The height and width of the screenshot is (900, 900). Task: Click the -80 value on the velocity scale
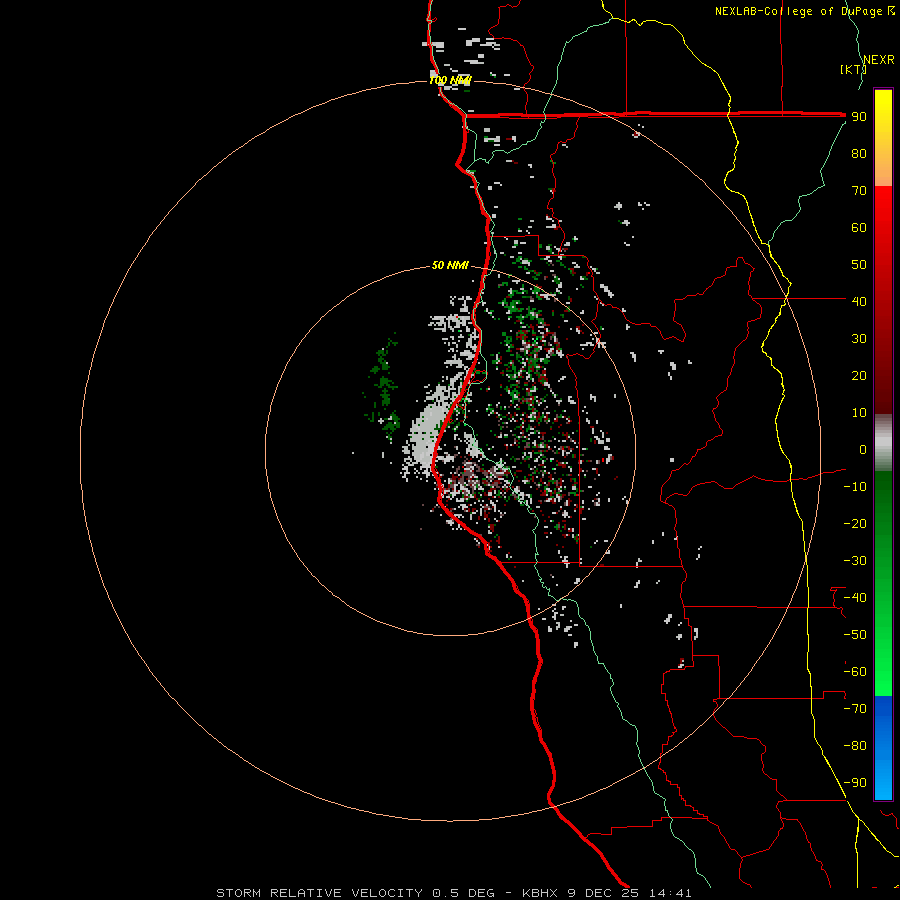[x=855, y=746]
